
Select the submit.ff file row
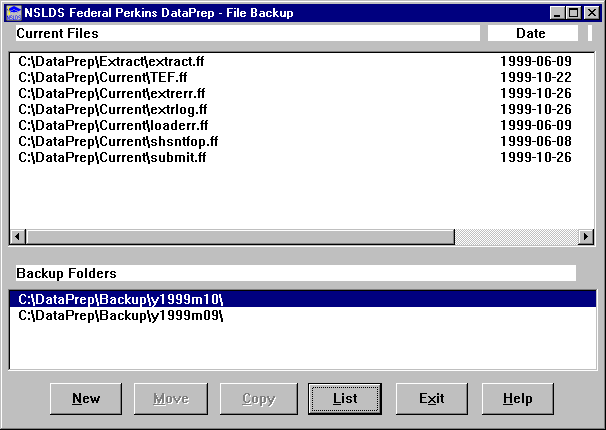302,158
